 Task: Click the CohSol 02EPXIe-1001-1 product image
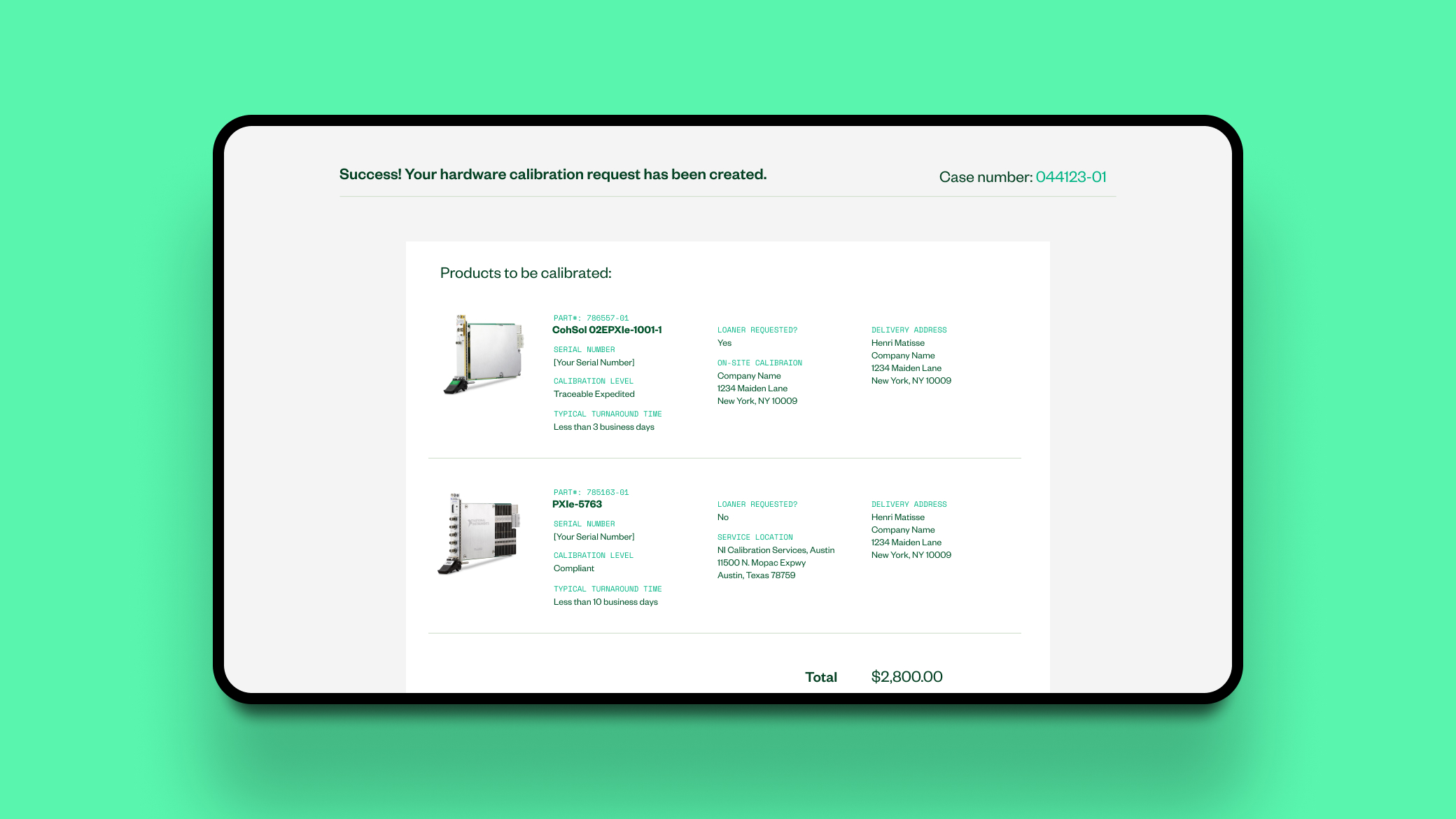(484, 354)
